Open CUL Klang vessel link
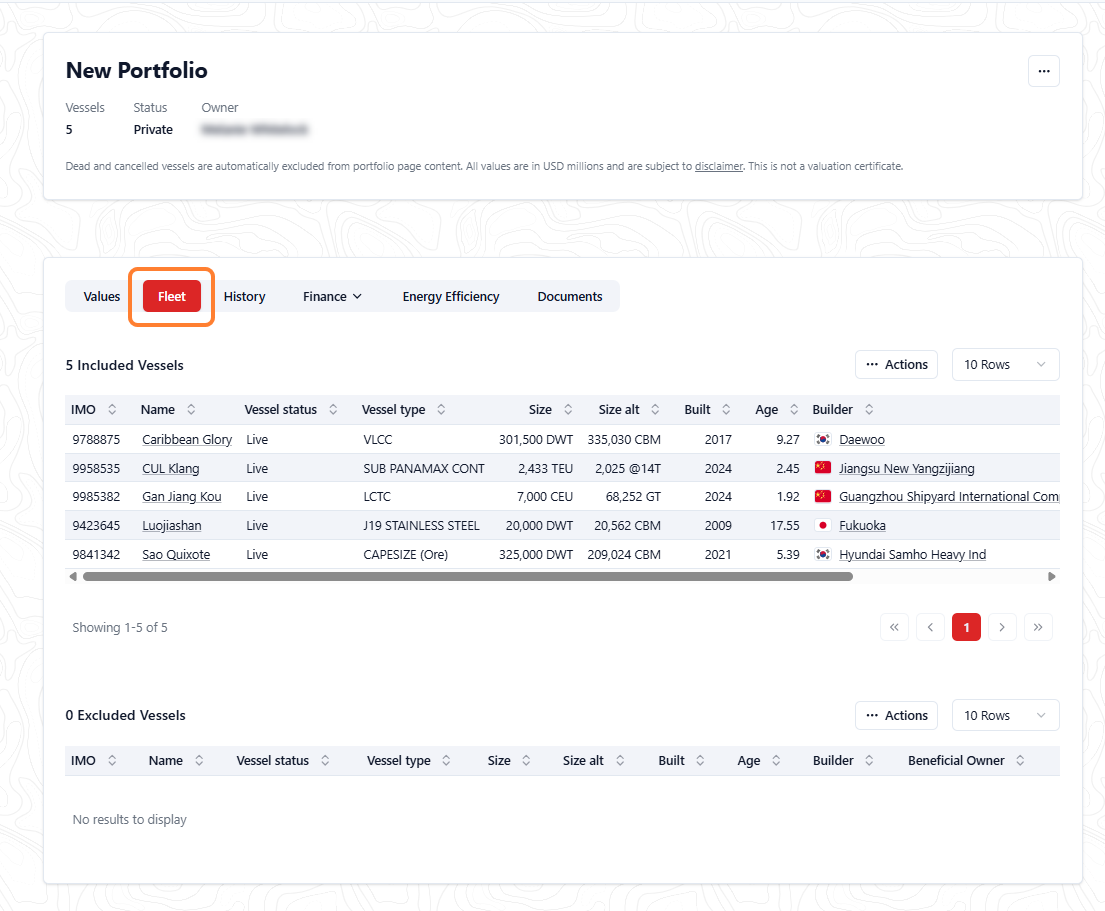This screenshot has width=1105, height=911. tap(171, 469)
